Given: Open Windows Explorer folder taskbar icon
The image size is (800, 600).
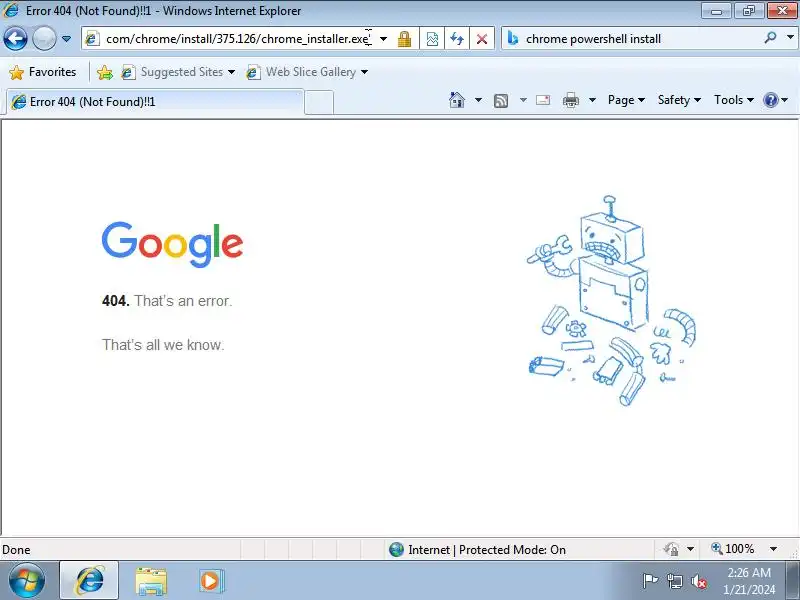Looking at the screenshot, I should (x=151, y=581).
